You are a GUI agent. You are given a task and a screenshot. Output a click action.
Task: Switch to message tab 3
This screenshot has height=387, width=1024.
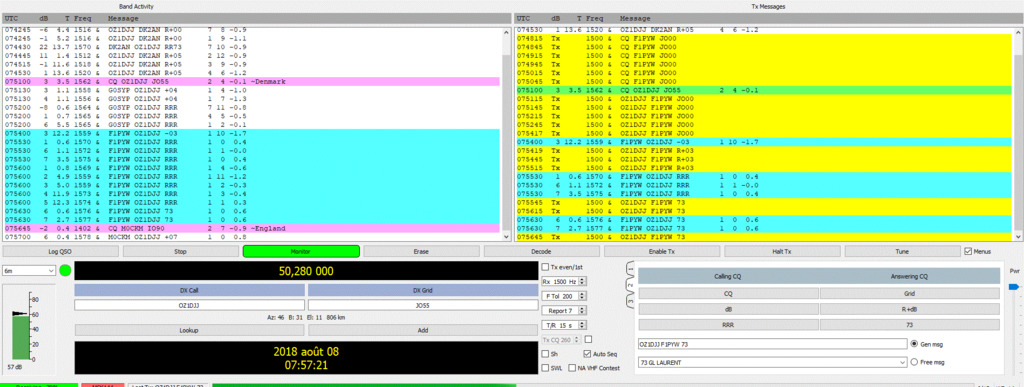[630, 302]
